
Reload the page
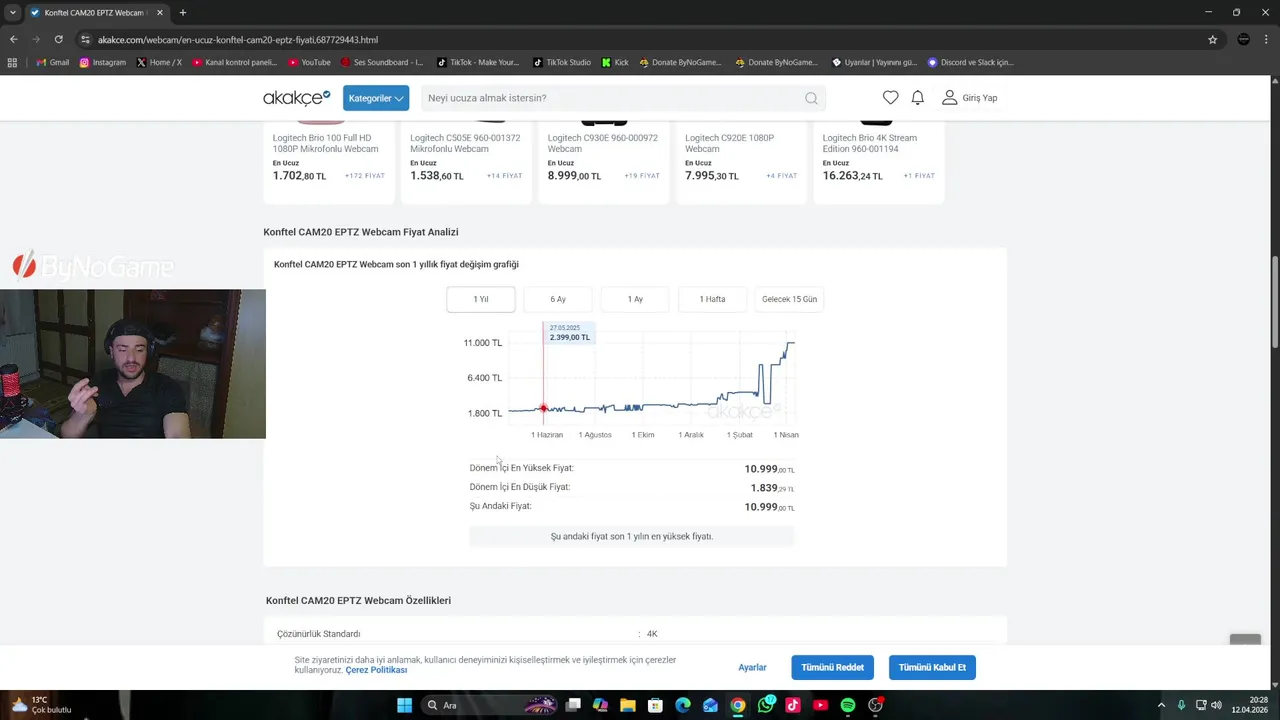(x=58, y=39)
